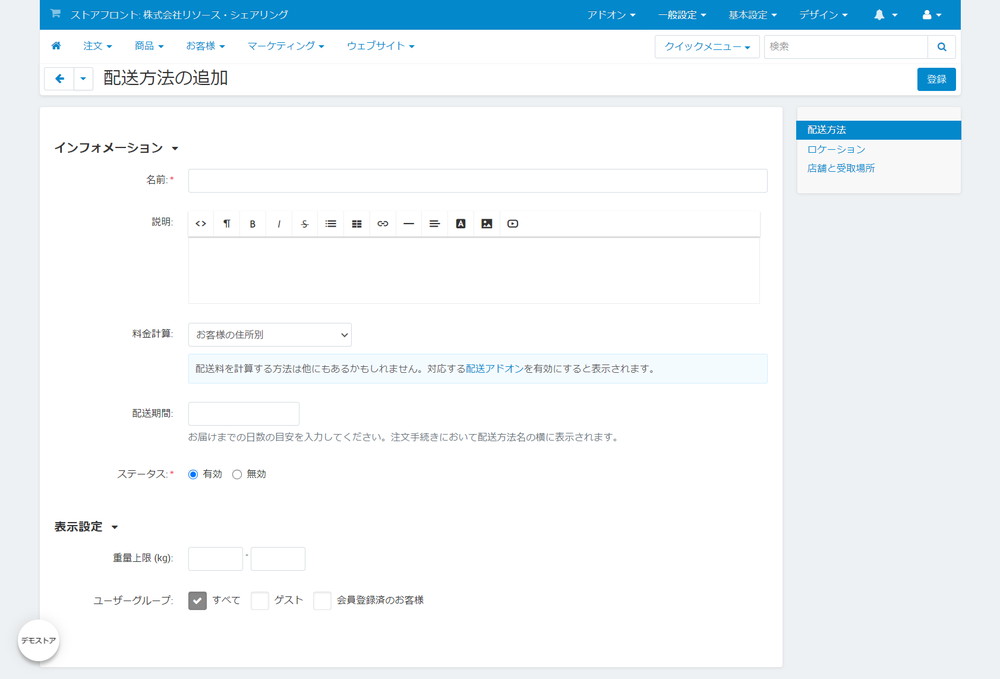Image resolution: width=1000 pixels, height=679 pixels.
Task: Go back with the left arrow button
Action: (59, 79)
